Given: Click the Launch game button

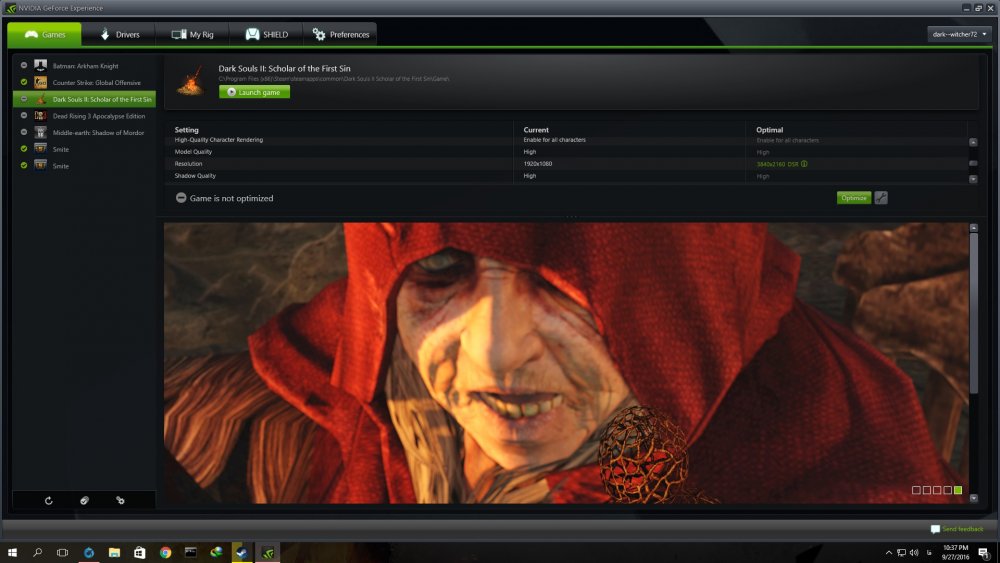Looking at the screenshot, I should click(254, 92).
